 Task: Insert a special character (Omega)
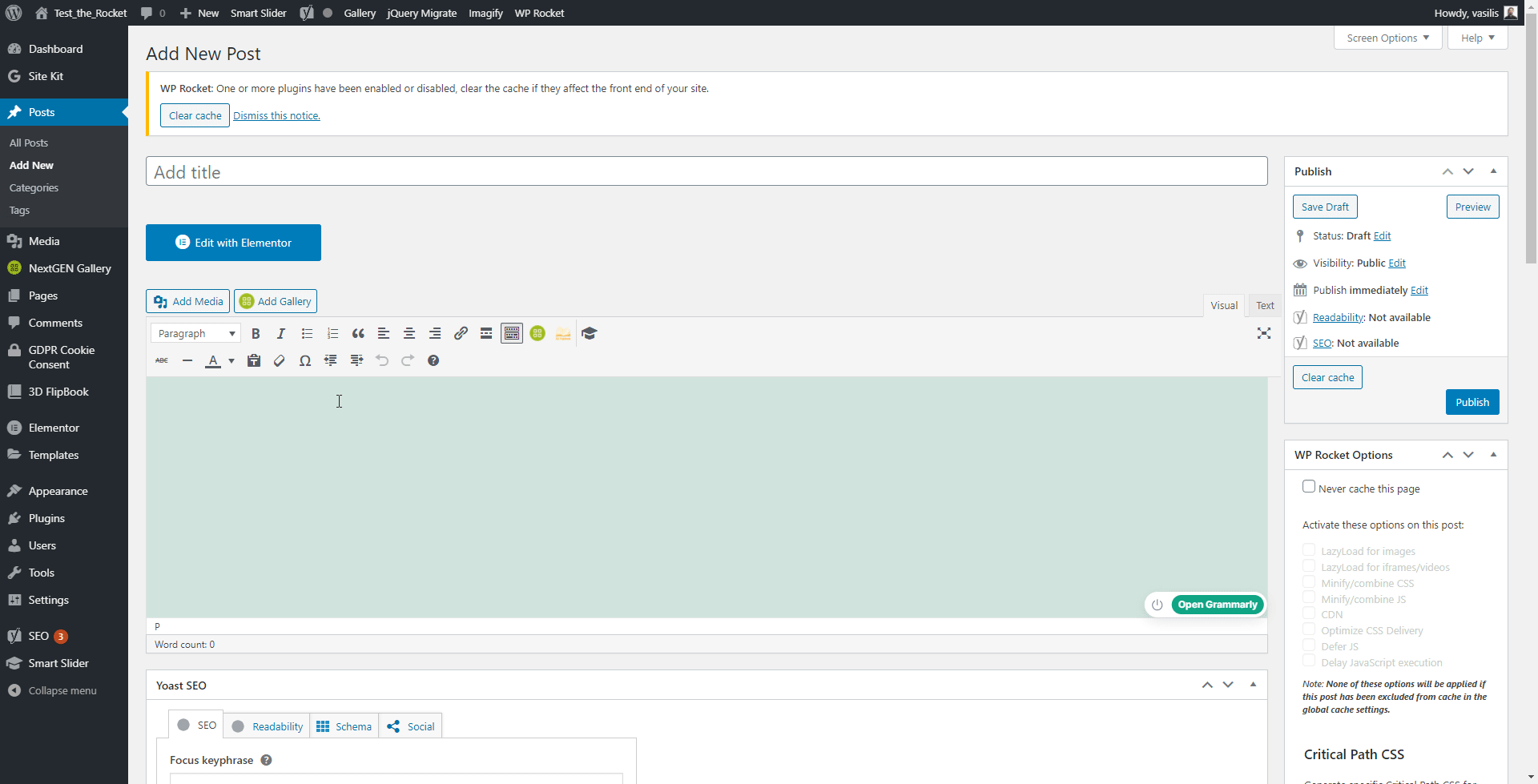[x=305, y=361]
